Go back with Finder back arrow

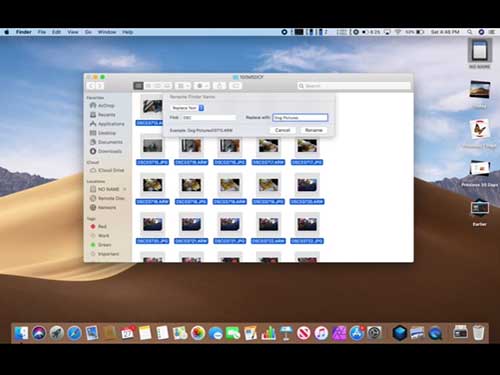[x=91, y=86]
